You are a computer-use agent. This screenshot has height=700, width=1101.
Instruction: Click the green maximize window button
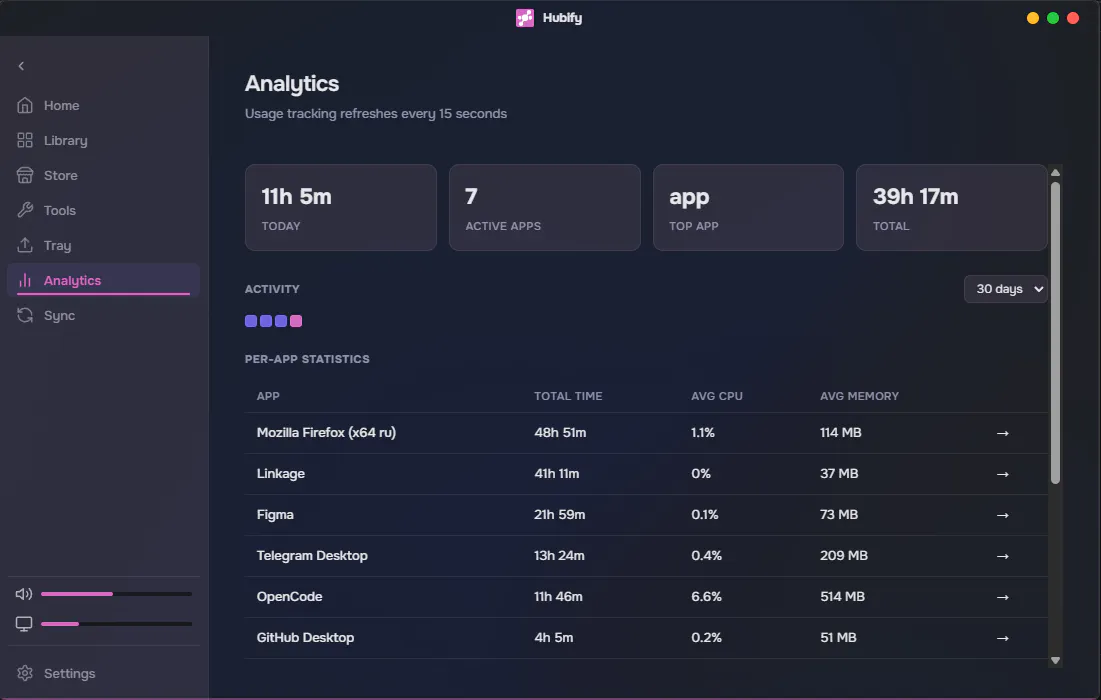[1053, 18]
